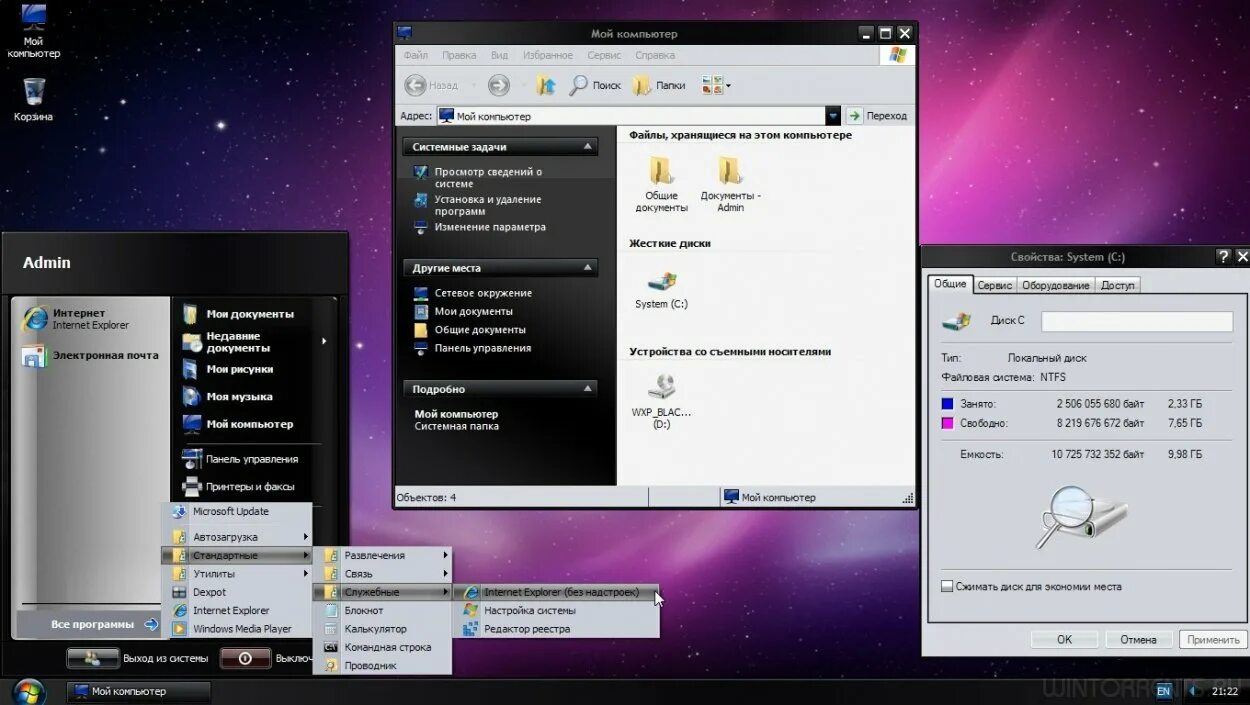Image resolution: width=1250 pixels, height=705 pixels.
Task: Click the disk label input field
Action: (1137, 321)
